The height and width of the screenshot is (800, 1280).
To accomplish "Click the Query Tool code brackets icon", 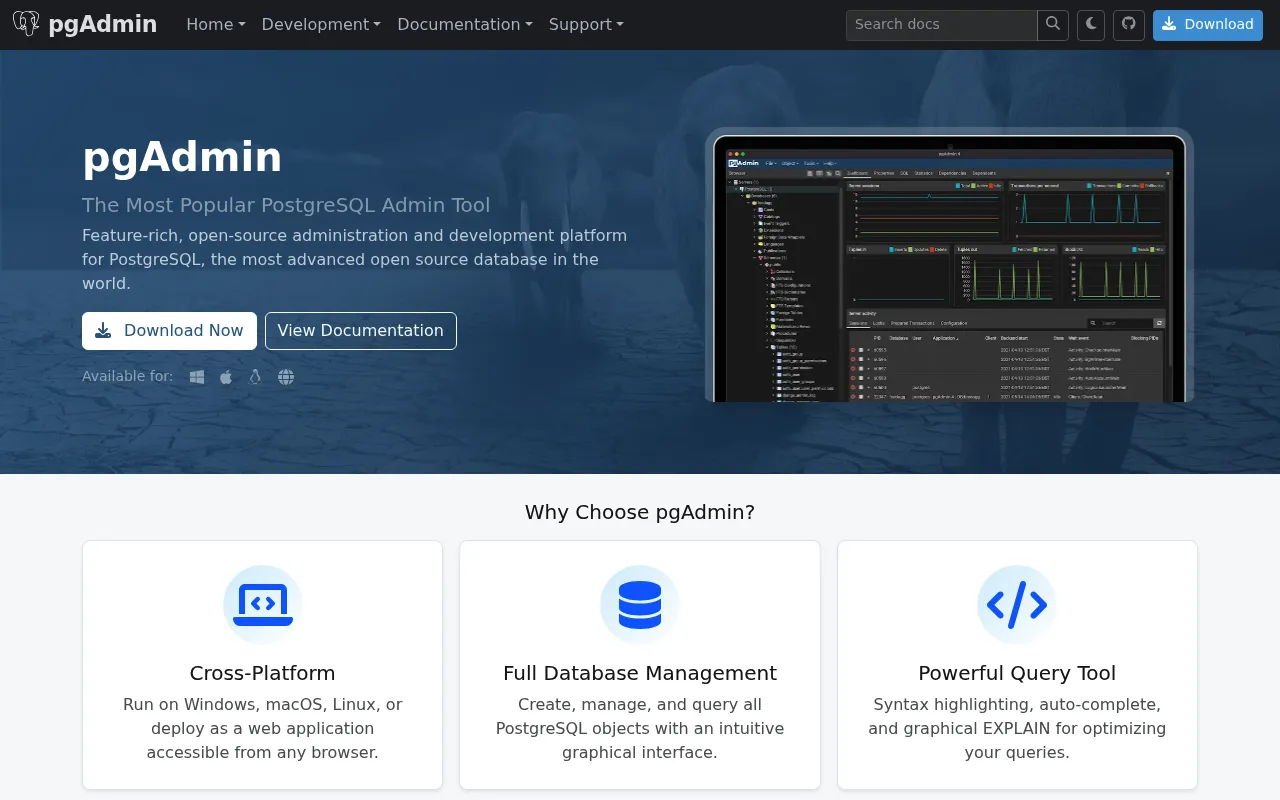I will point(1017,605).
